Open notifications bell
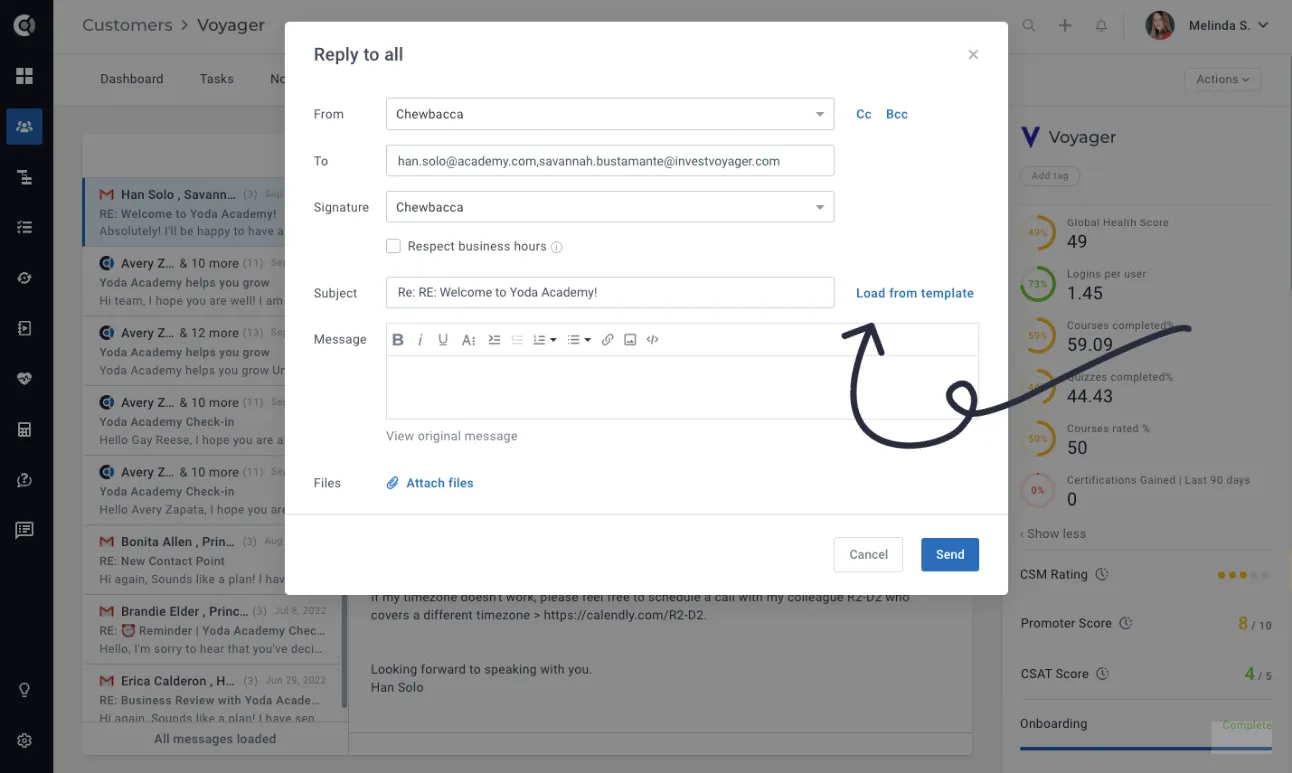1292x773 pixels. pos(1101,26)
